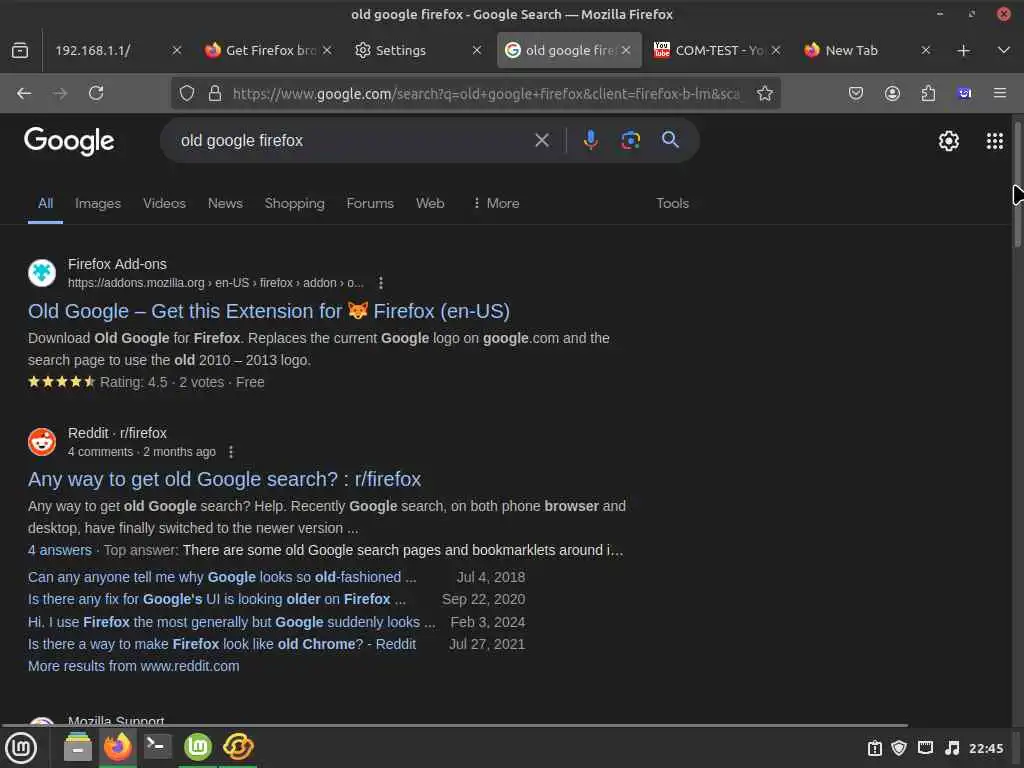This screenshot has height=768, width=1024.
Task: Open make Firefox look like old Chrome link
Action: tap(221, 644)
